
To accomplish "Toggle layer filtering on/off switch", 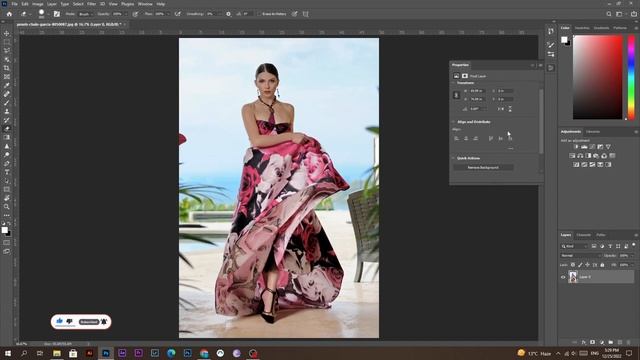I will click(x=633, y=245).
